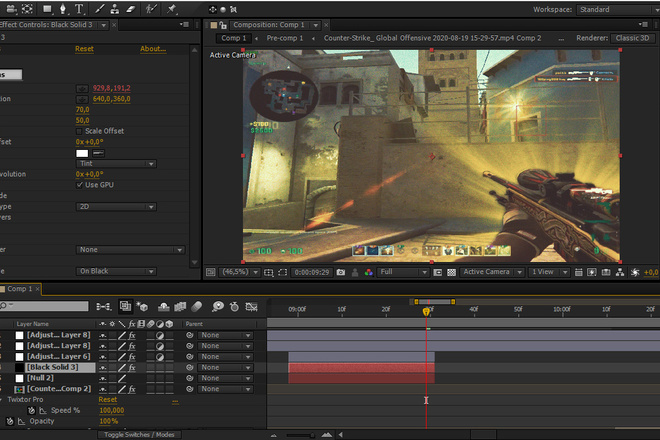Toggle viewer lock icon on Composition panel
This screenshot has width=660, height=440.
tap(223, 25)
